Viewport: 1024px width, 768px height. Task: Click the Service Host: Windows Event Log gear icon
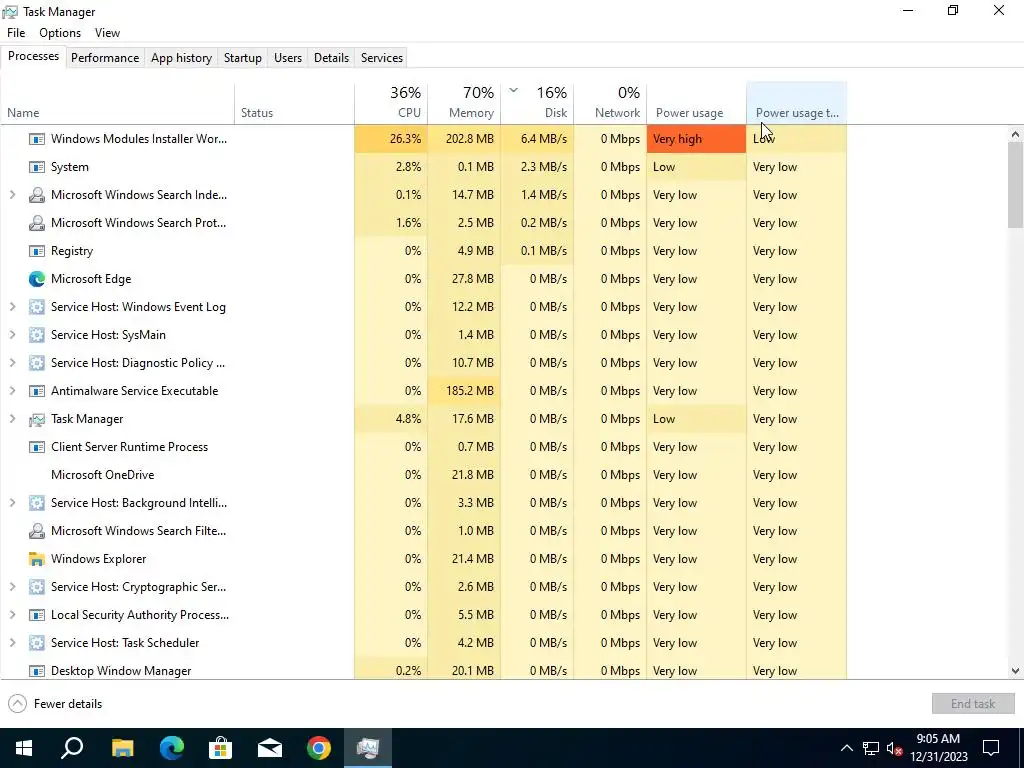37,307
